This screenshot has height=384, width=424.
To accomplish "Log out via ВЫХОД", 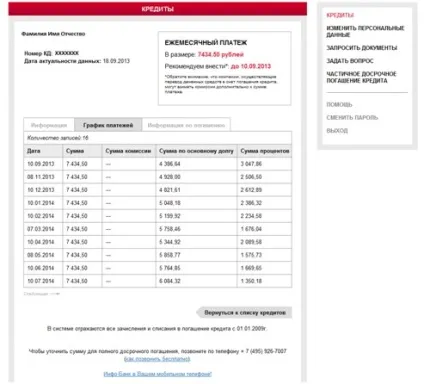I will point(337,131).
